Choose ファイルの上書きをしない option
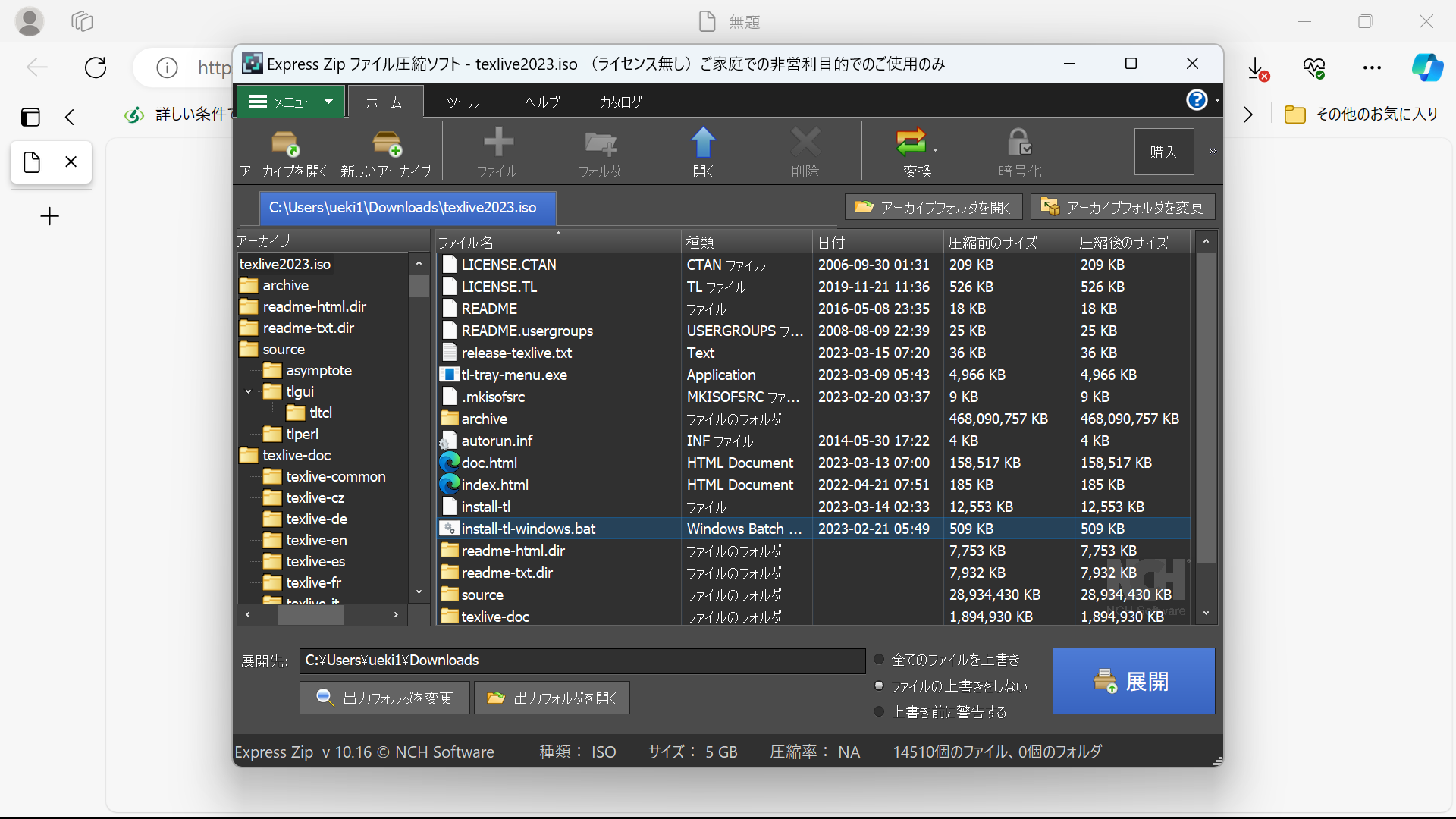 tap(879, 685)
